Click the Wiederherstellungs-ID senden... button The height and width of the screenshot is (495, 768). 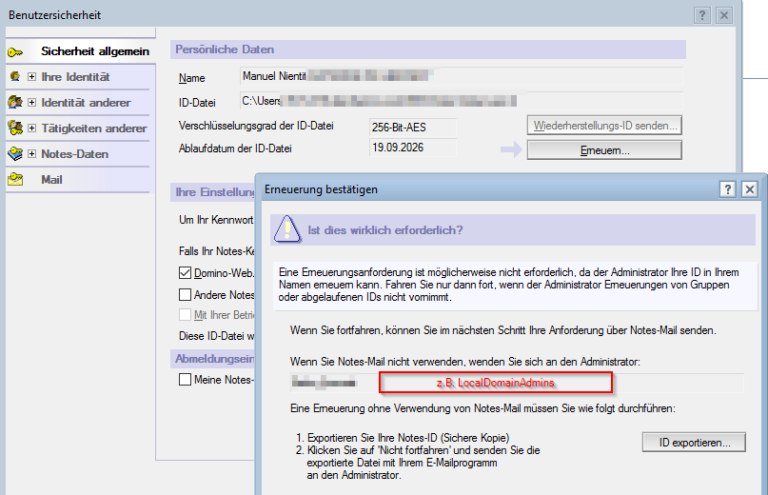604,125
